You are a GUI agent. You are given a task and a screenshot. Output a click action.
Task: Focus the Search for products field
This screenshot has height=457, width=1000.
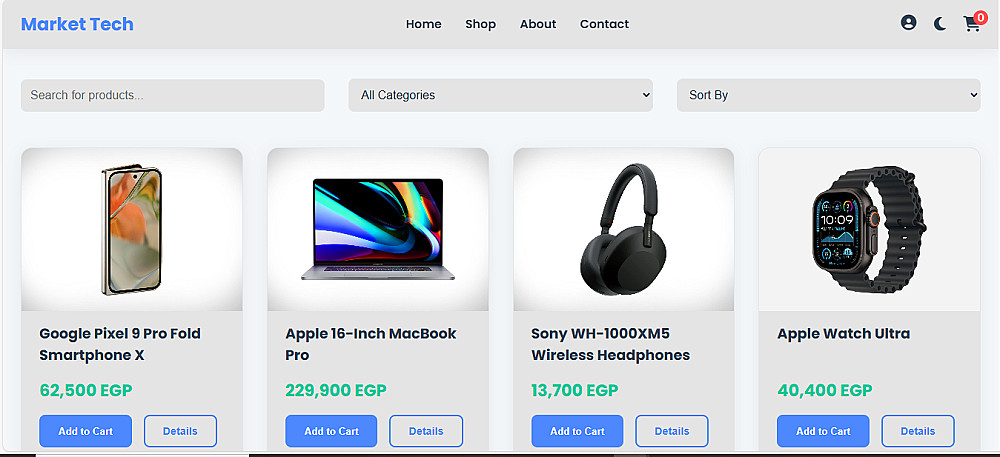[x=173, y=95]
